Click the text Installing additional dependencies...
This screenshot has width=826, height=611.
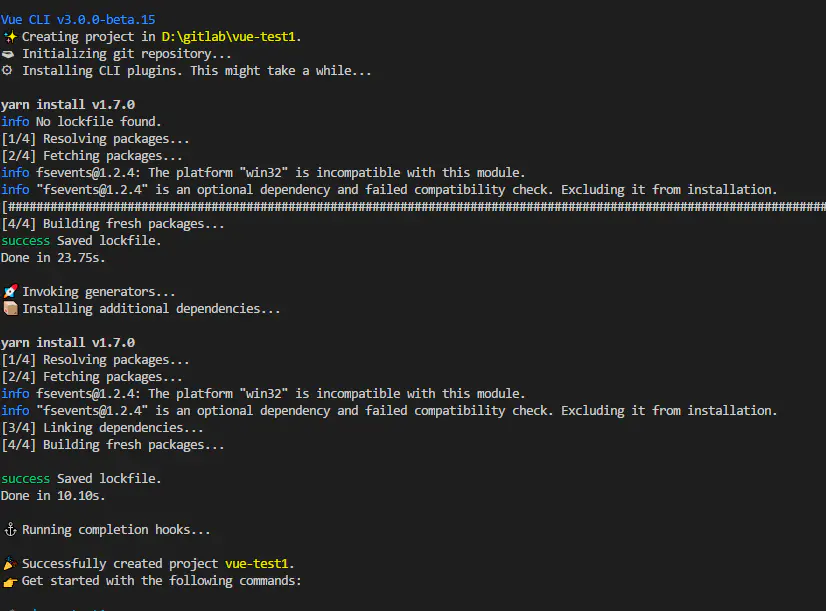pos(151,309)
